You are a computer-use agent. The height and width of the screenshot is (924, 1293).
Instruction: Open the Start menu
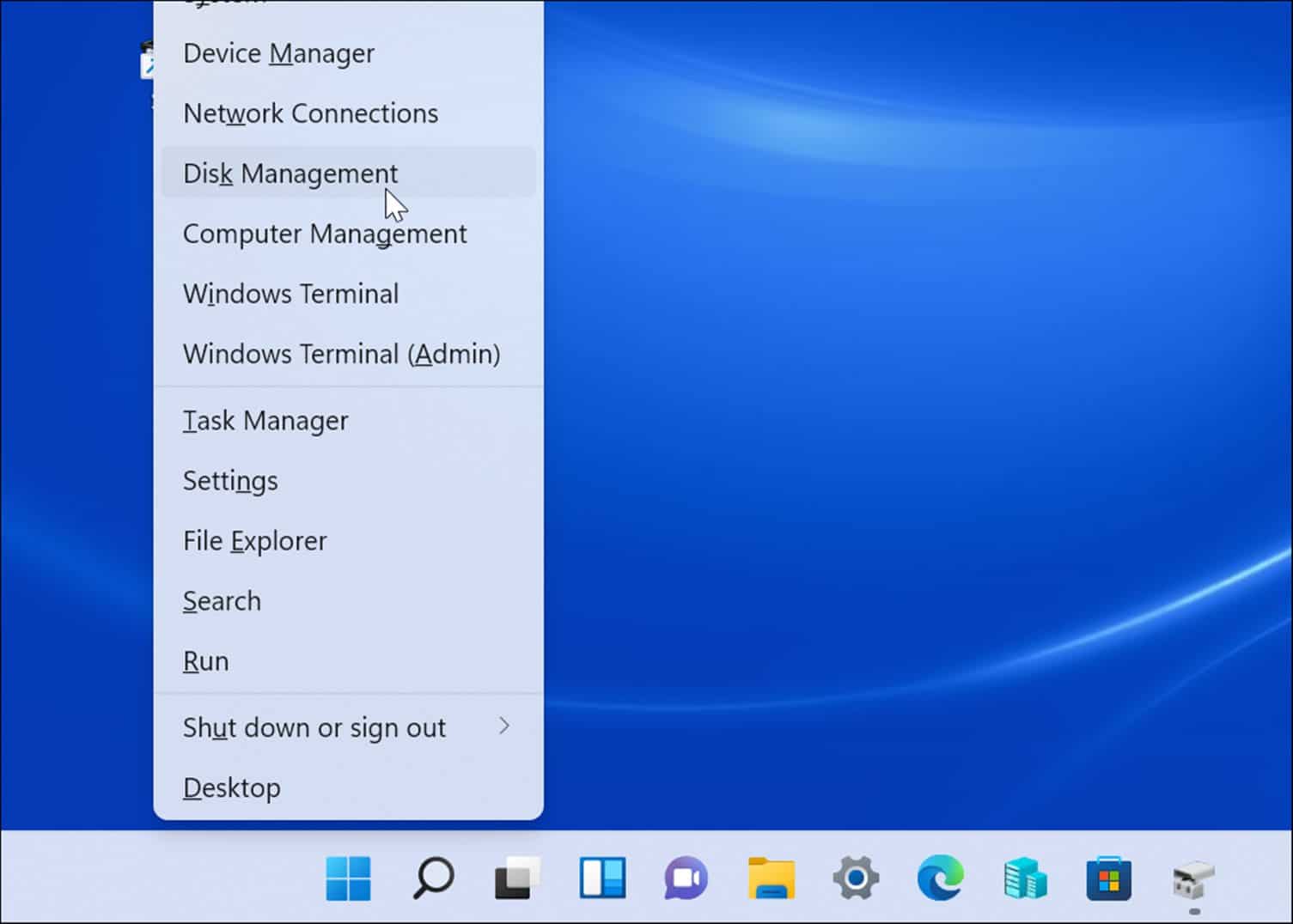[348, 878]
